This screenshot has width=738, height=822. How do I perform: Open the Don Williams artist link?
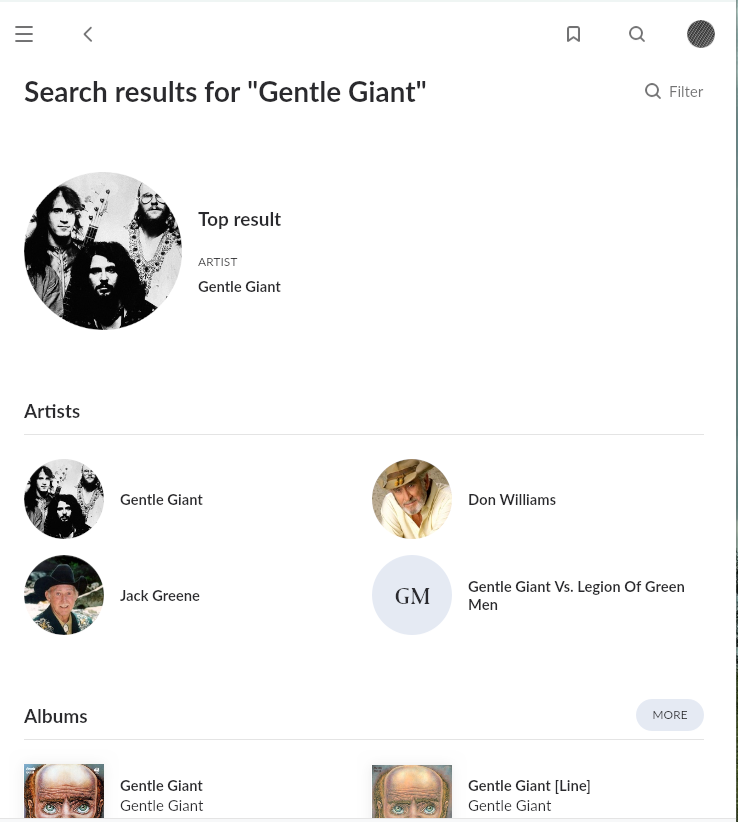[512, 500]
